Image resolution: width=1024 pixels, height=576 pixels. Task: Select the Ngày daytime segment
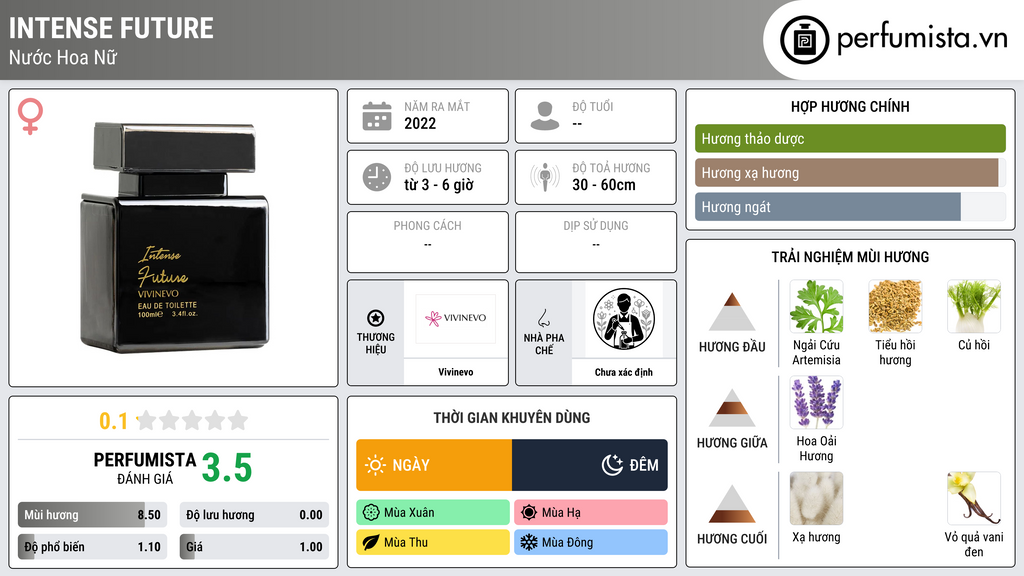[x=434, y=465]
